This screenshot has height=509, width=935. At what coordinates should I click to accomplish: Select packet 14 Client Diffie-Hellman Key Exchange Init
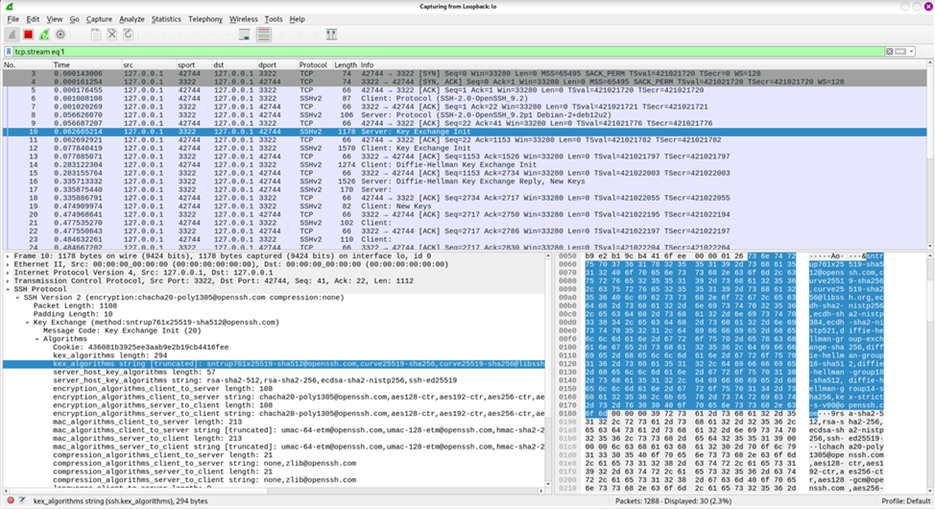point(465,165)
